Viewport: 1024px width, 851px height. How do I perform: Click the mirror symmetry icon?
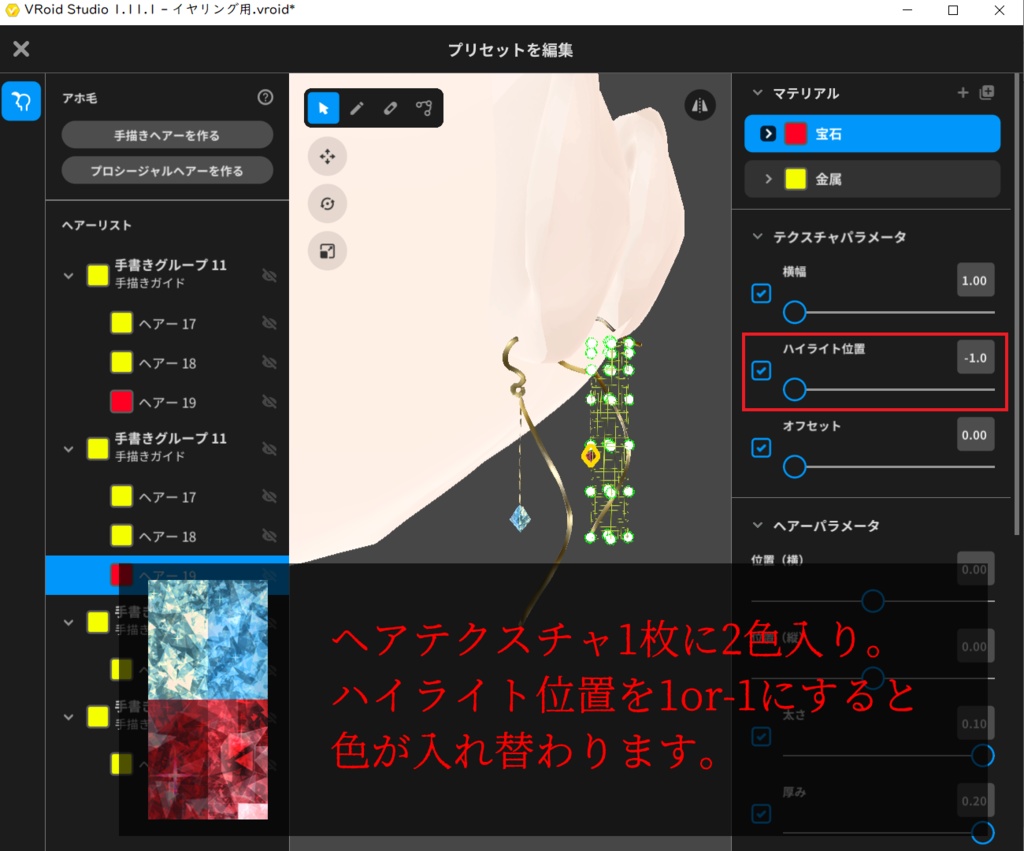pos(700,104)
